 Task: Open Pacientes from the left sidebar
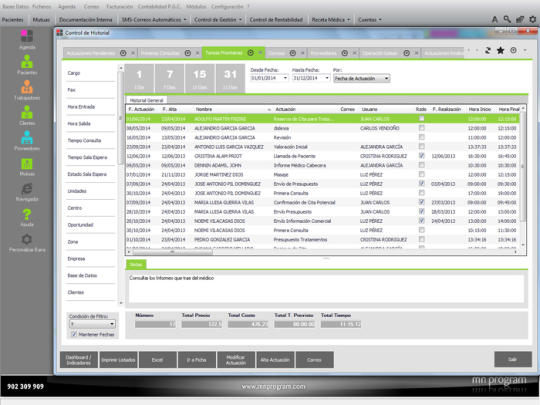coord(27,62)
